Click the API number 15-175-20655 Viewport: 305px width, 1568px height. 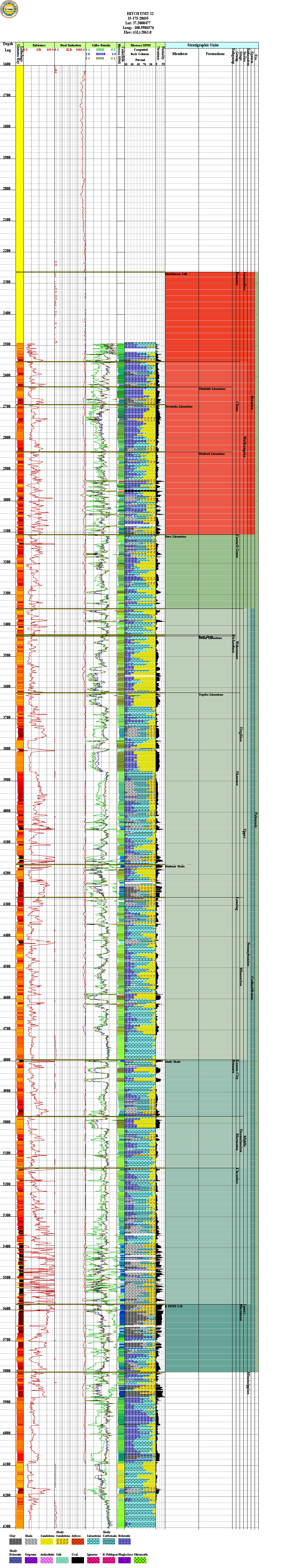141,18
